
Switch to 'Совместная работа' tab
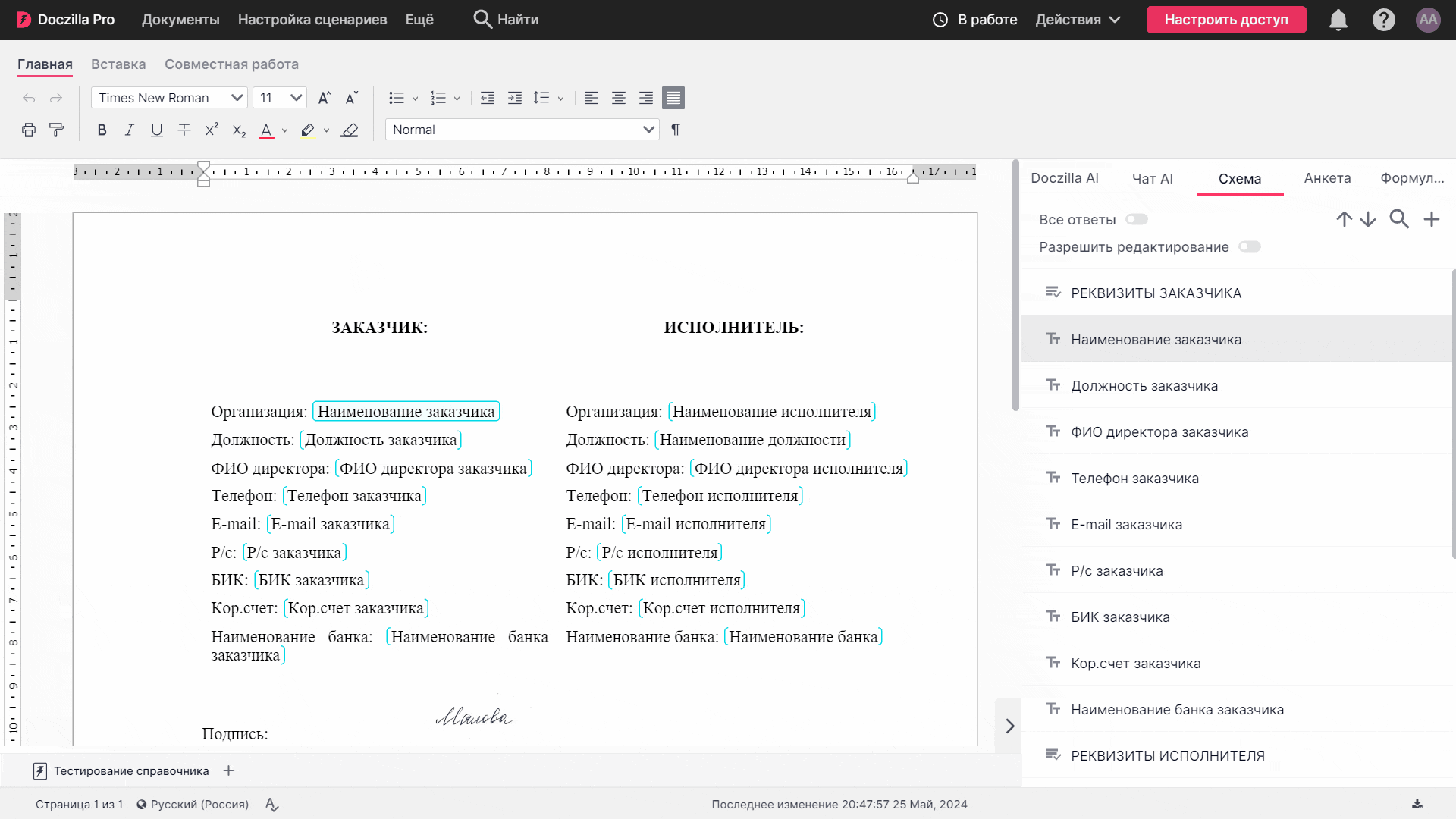pos(231,64)
